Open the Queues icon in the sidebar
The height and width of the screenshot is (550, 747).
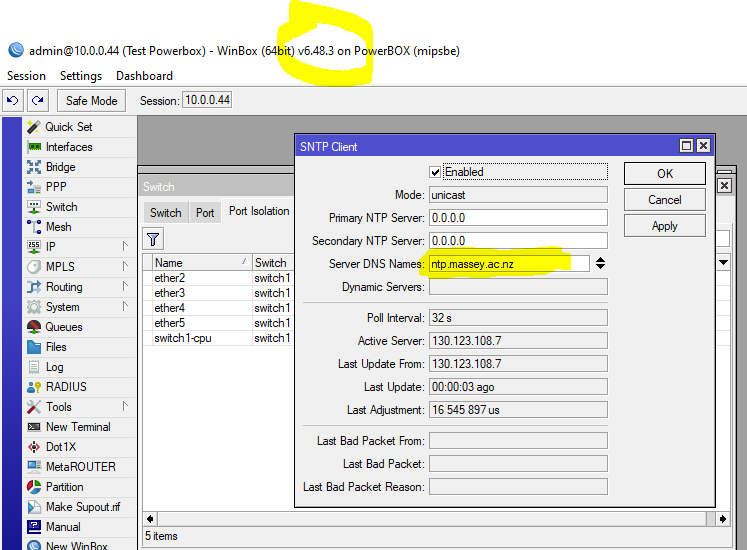(x=34, y=327)
